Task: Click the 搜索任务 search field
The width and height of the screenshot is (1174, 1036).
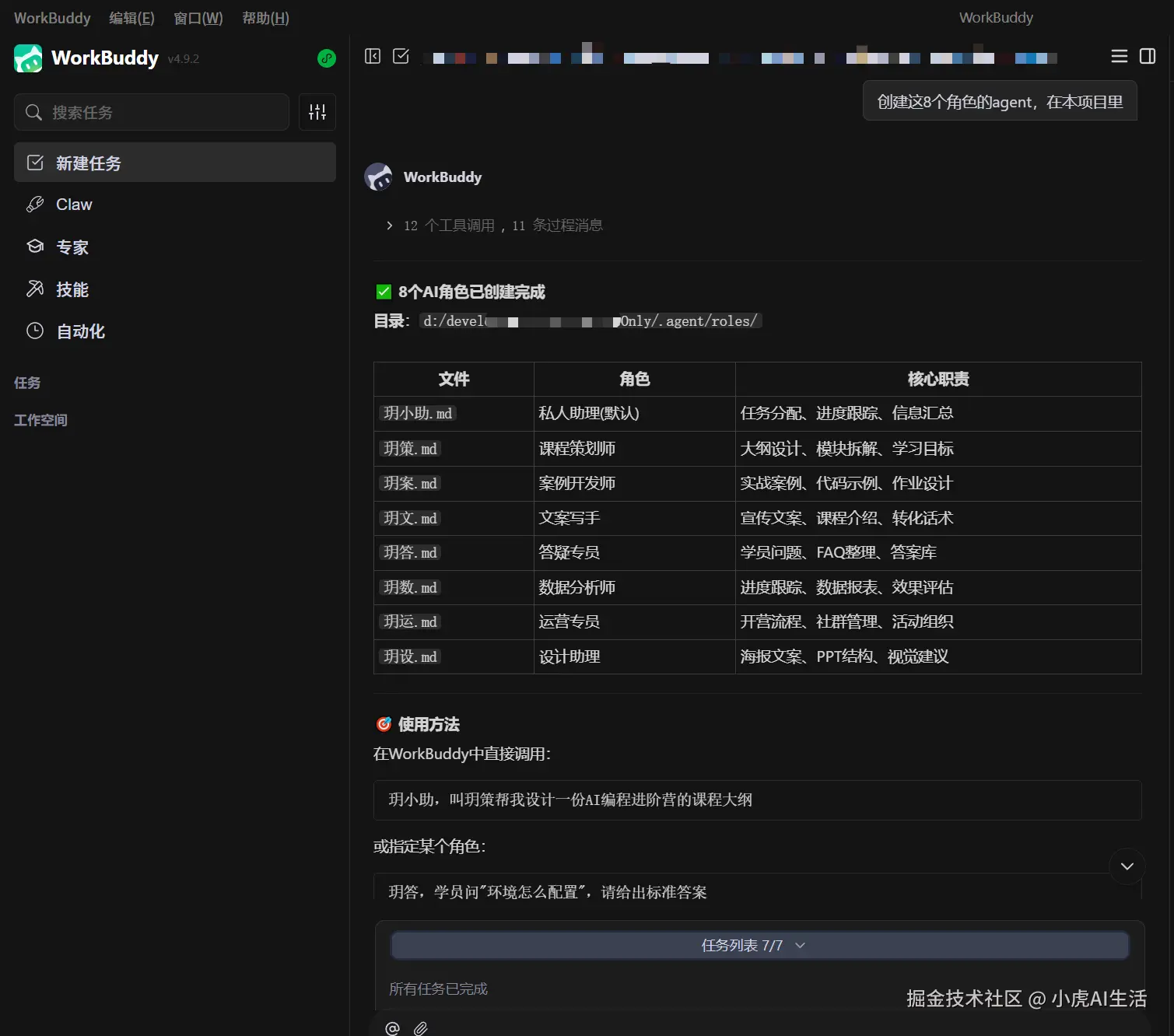Action: pyautogui.click(x=152, y=112)
